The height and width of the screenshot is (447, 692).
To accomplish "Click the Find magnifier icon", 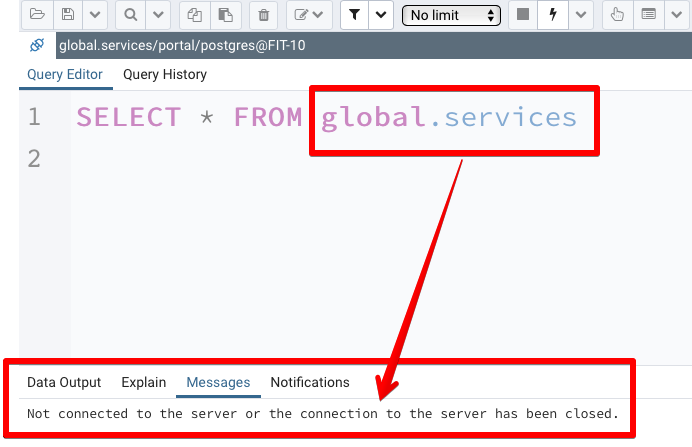I will pos(131,15).
